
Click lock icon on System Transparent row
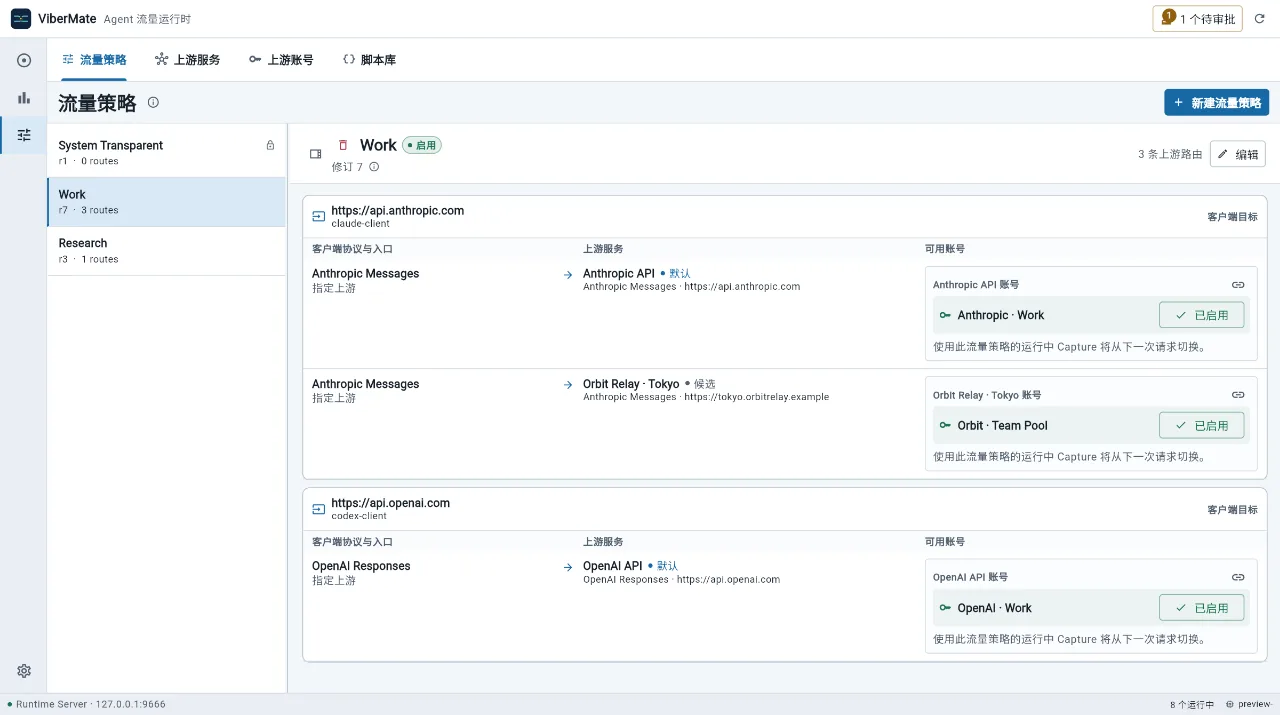click(270, 145)
